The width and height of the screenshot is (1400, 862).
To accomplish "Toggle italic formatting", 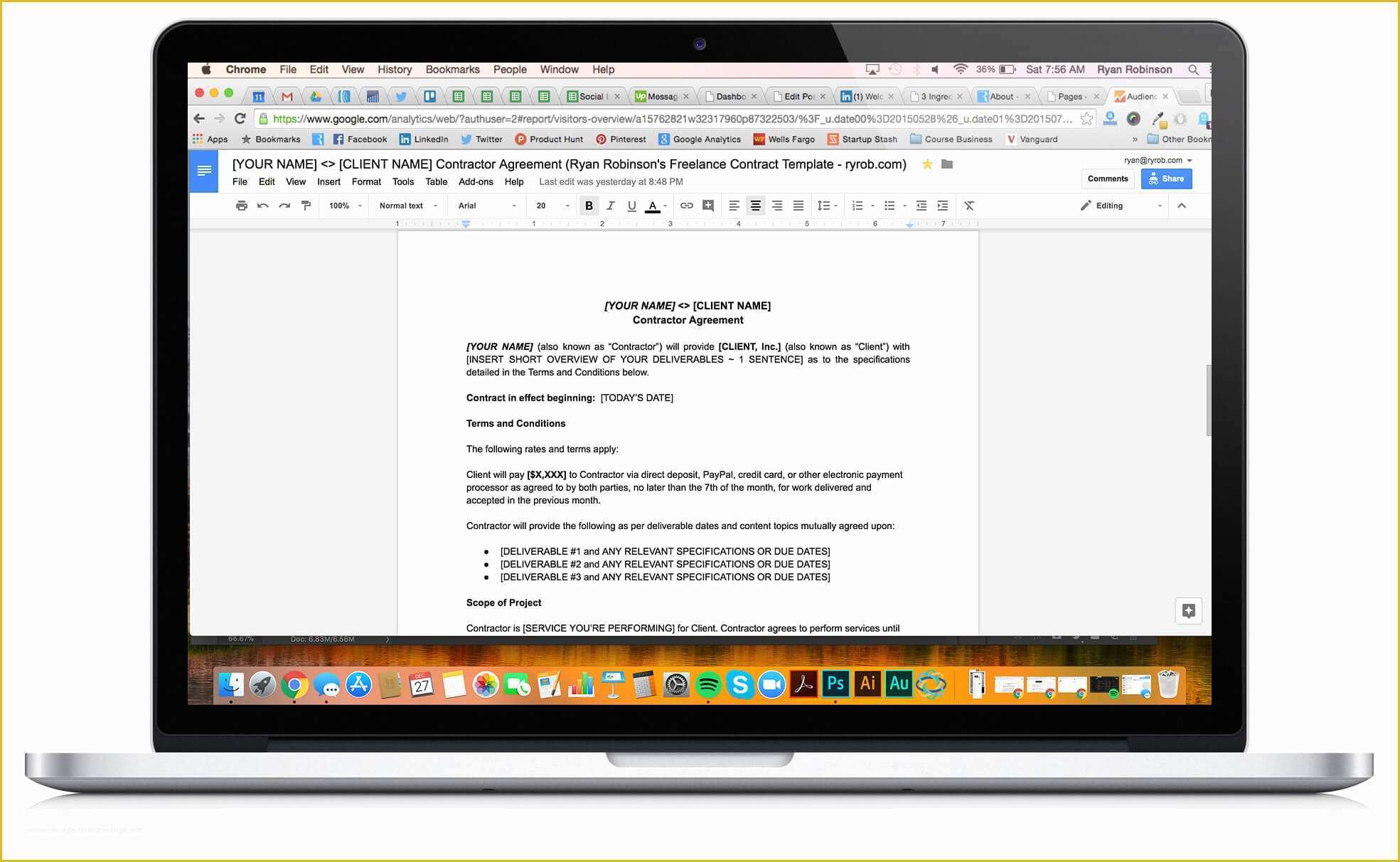I will [x=610, y=206].
